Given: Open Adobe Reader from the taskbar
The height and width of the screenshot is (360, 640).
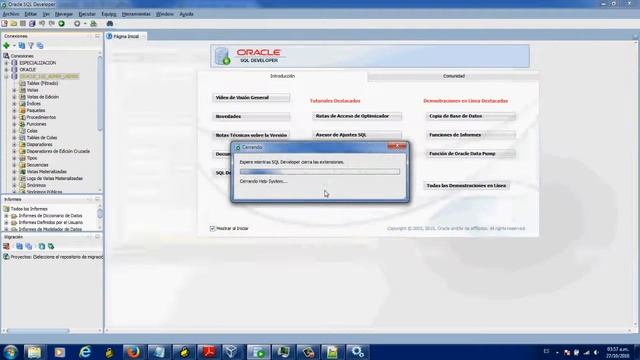Looking at the screenshot, I should tap(209, 352).
